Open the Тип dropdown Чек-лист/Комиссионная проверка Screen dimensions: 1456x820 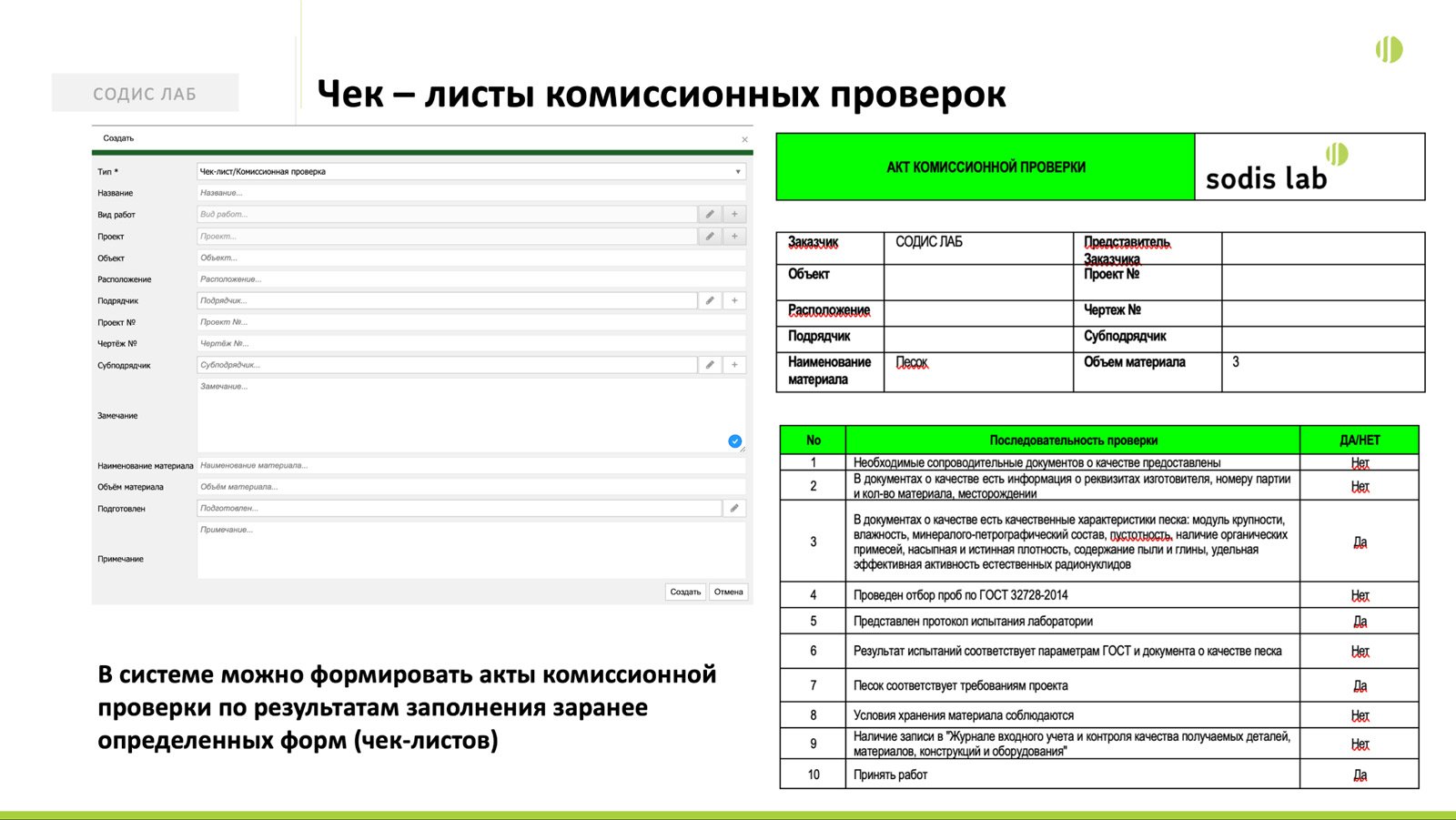pyautogui.click(x=471, y=171)
